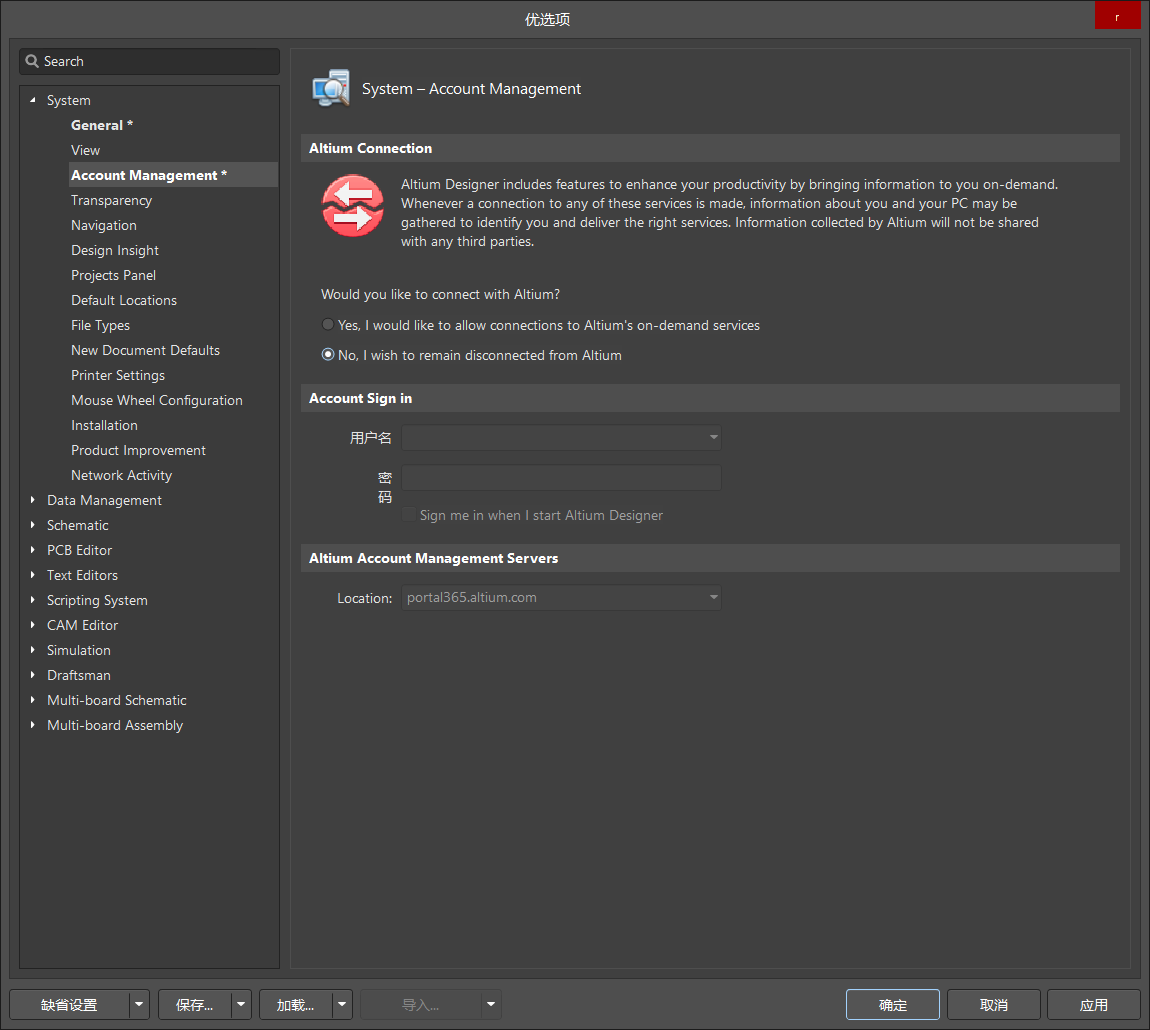
Task: Apply changes with 应用 button
Action: [x=1094, y=1004]
